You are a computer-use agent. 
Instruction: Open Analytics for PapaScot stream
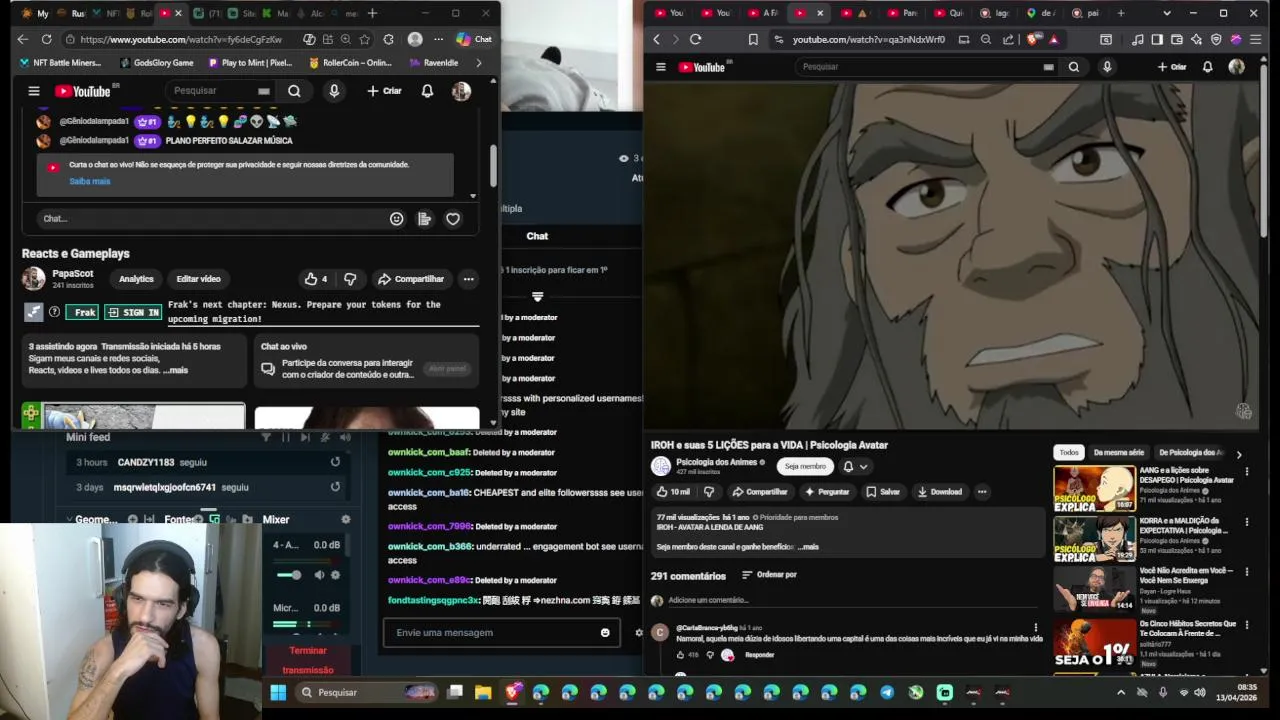tap(136, 279)
